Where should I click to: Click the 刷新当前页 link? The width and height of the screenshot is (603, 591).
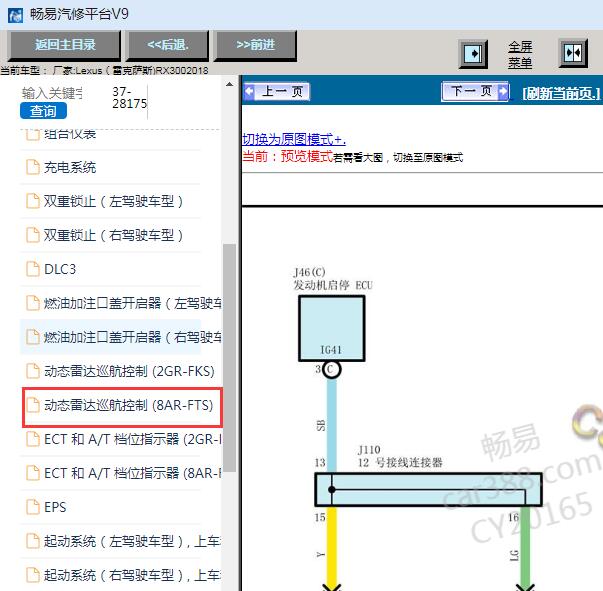[561, 93]
